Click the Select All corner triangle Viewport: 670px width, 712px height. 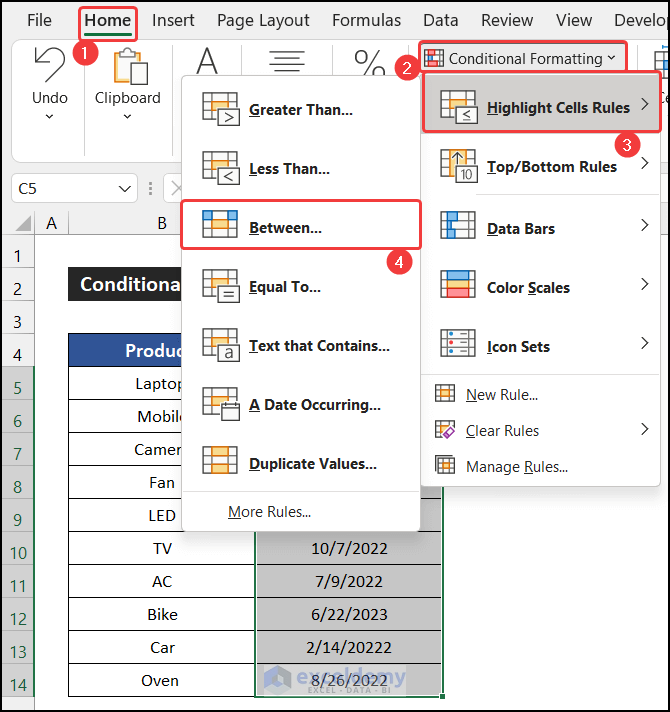coord(23,223)
